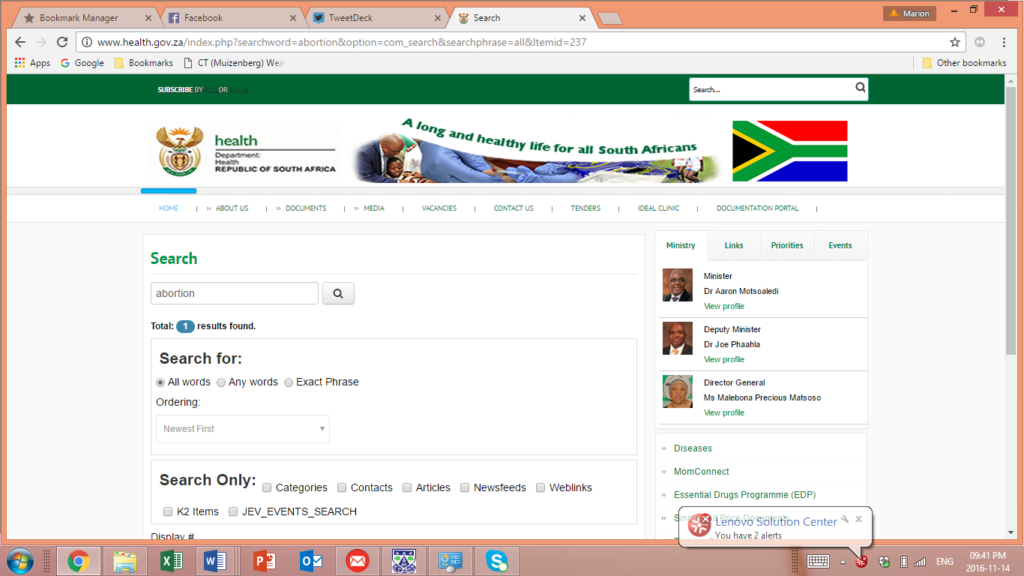Close the Lenovo Solution Center notification
Screen dimensions: 1024x576
tap(859, 519)
